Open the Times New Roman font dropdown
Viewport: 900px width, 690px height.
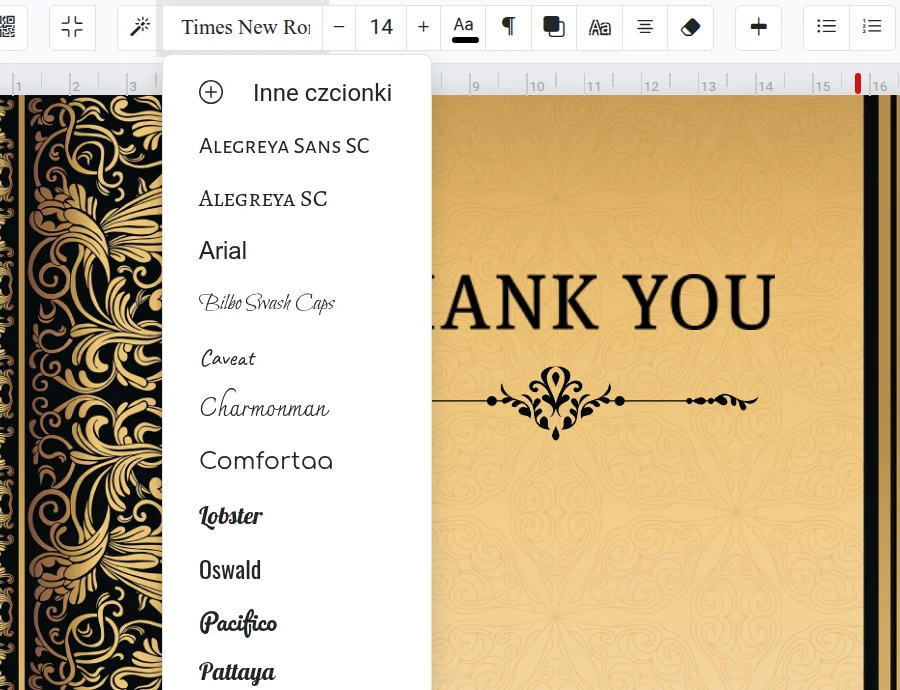(x=243, y=27)
